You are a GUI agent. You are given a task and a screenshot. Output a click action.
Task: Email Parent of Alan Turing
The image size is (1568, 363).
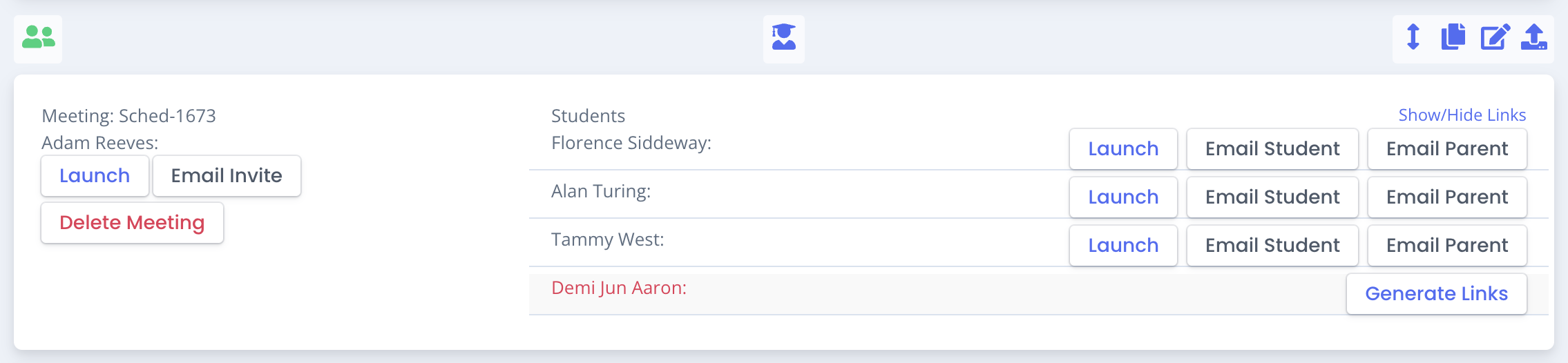pos(1447,197)
